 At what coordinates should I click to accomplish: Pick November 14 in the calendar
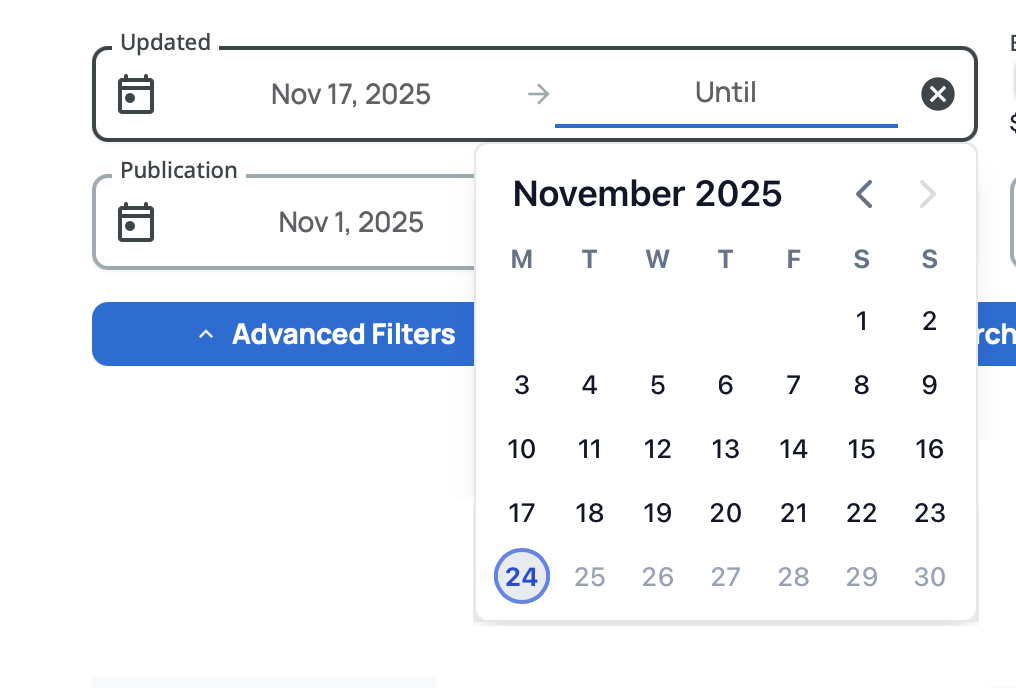pyautogui.click(x=794, y=449)
